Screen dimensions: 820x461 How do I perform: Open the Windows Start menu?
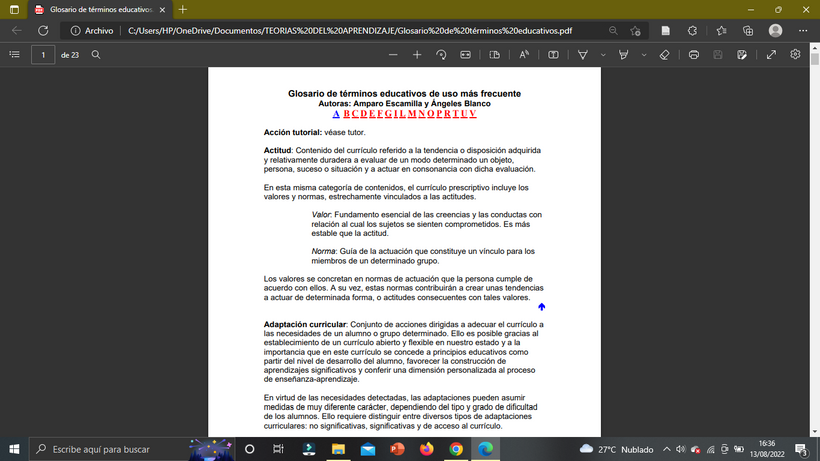(x=14, y=449)
